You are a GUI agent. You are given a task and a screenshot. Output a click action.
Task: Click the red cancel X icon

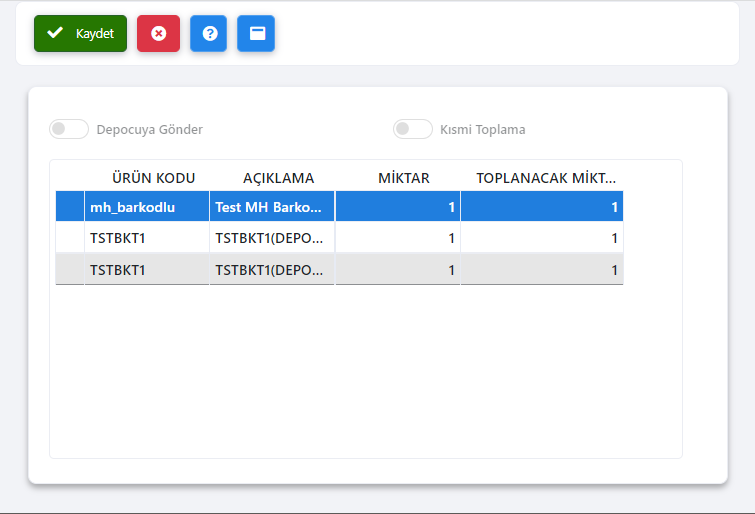(158, 33)
